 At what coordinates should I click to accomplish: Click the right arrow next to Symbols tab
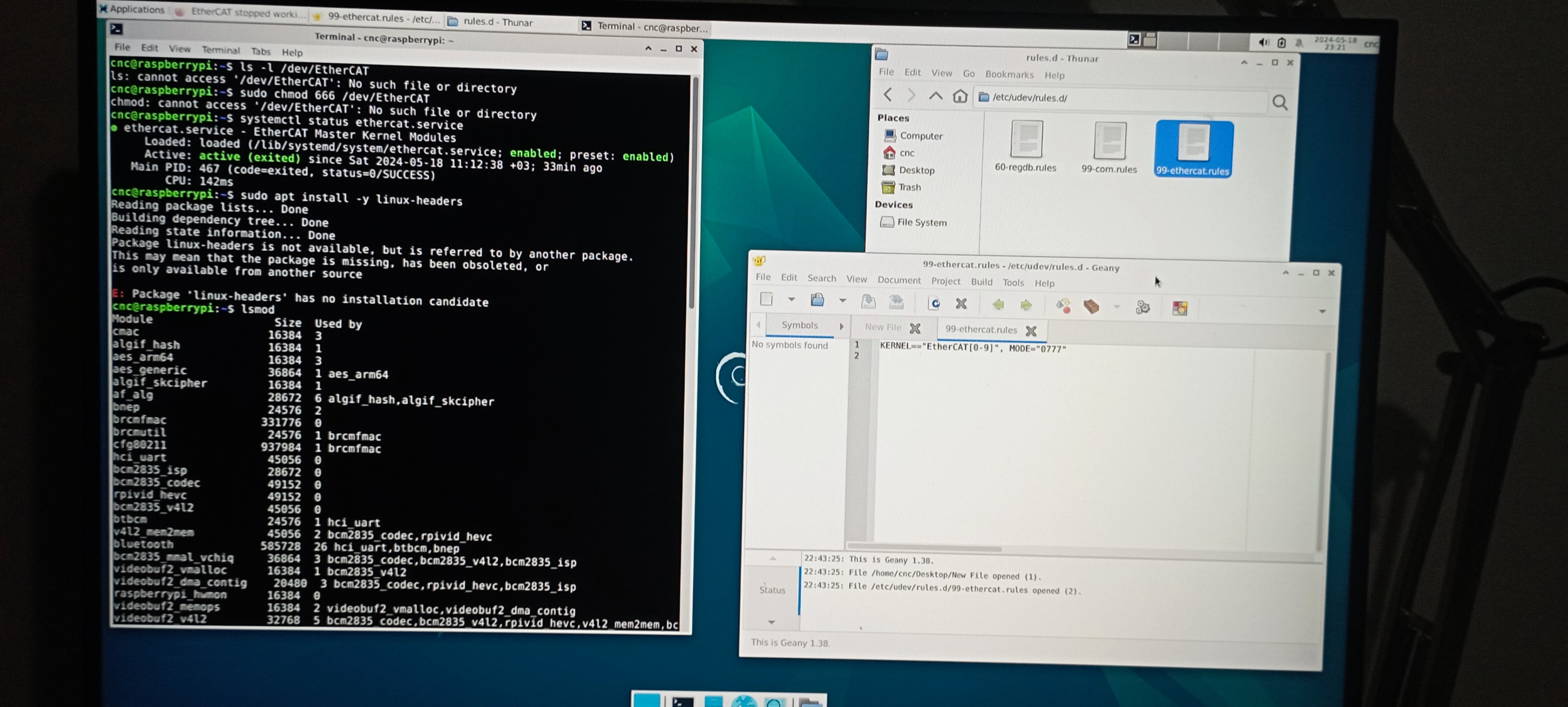pyautogui.click(x=842, y=326)
